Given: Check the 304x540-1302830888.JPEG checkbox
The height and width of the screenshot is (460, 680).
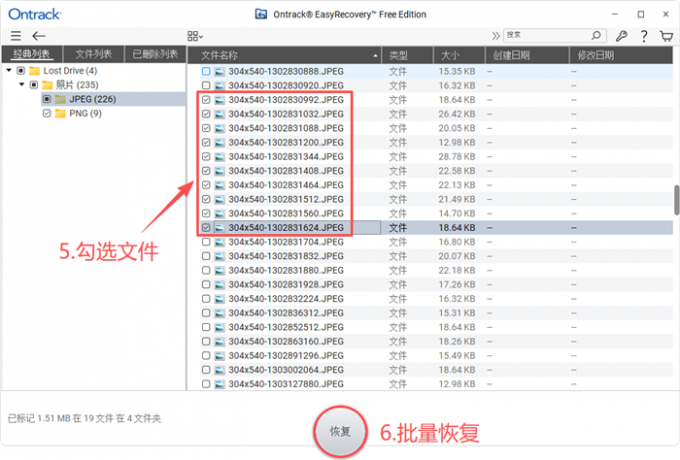Looking at the screenshot, I should [206, 71].
